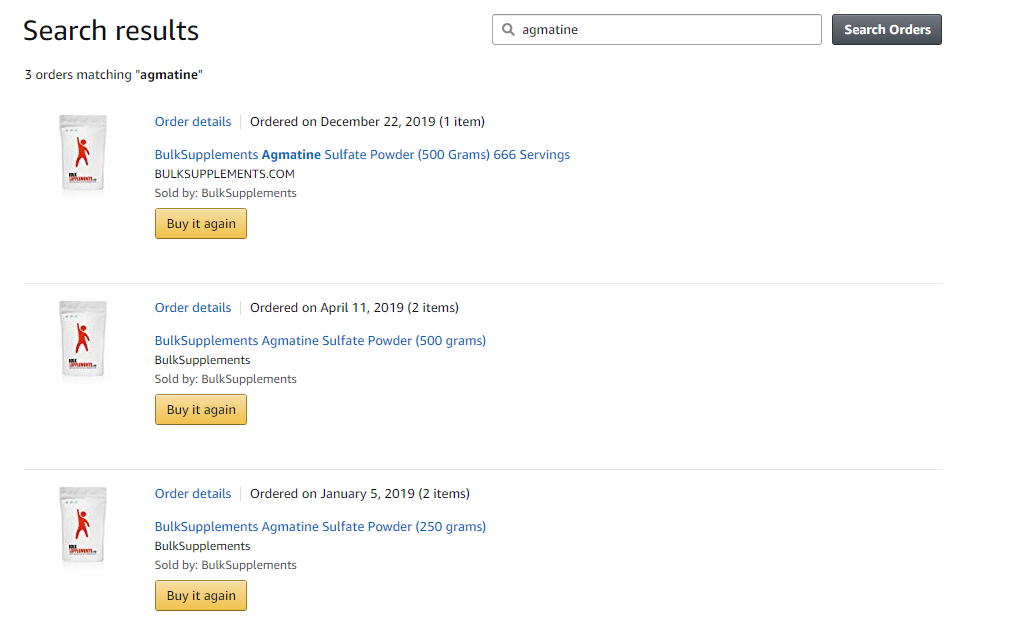The image size is (1024, 626).
Task: Focus the agmatine order search field
Action: pyautogui.click(x=656, y=29)
